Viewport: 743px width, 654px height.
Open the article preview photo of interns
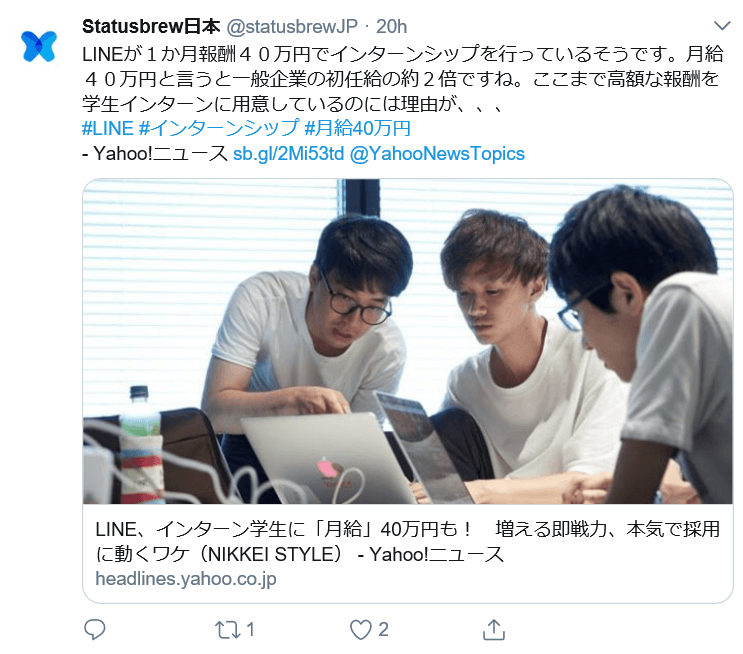[408, 341]
